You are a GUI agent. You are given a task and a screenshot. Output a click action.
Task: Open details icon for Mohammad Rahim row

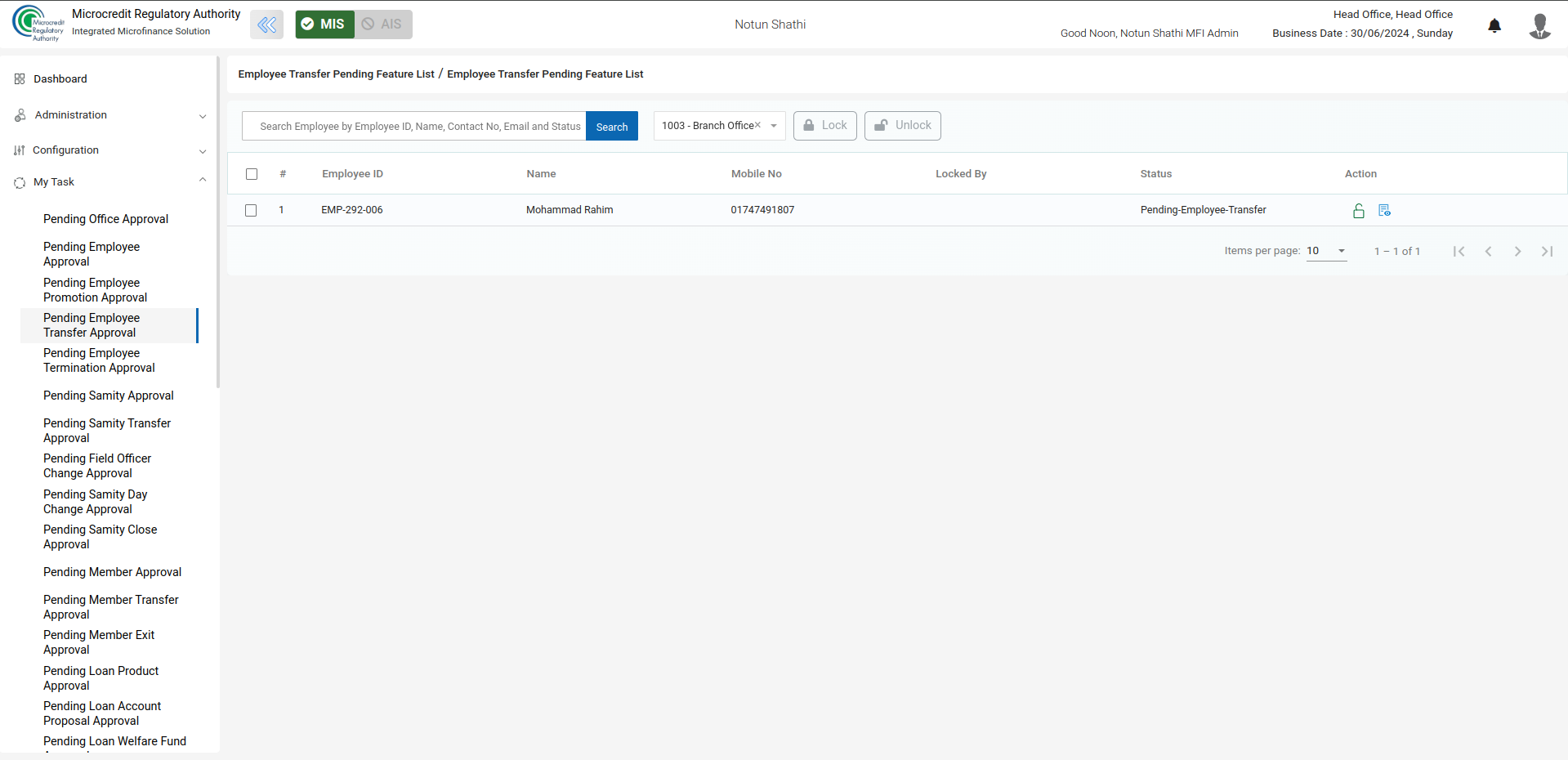point(1384,210)
